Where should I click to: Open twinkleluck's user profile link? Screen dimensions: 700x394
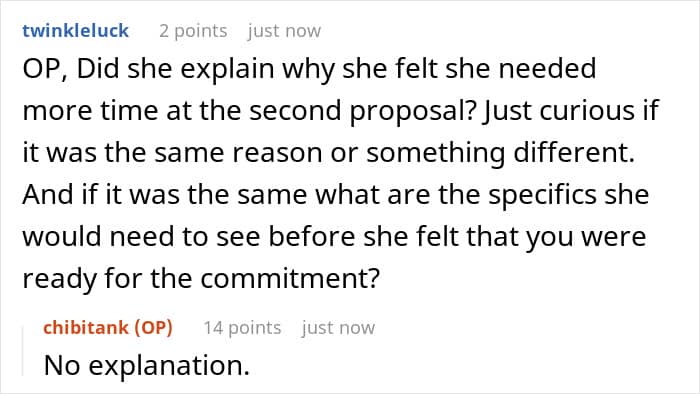[75, 31]
